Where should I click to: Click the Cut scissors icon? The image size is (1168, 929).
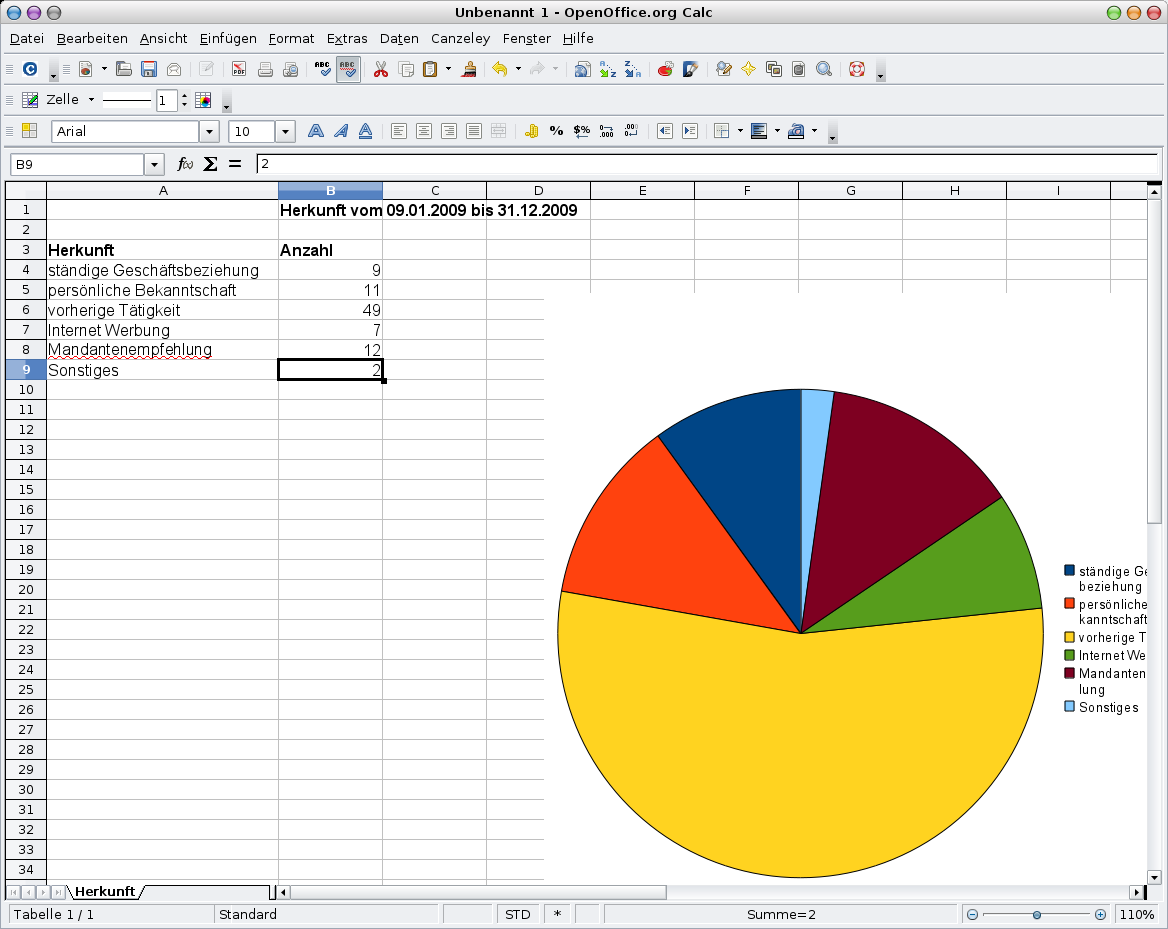[381, 70]
